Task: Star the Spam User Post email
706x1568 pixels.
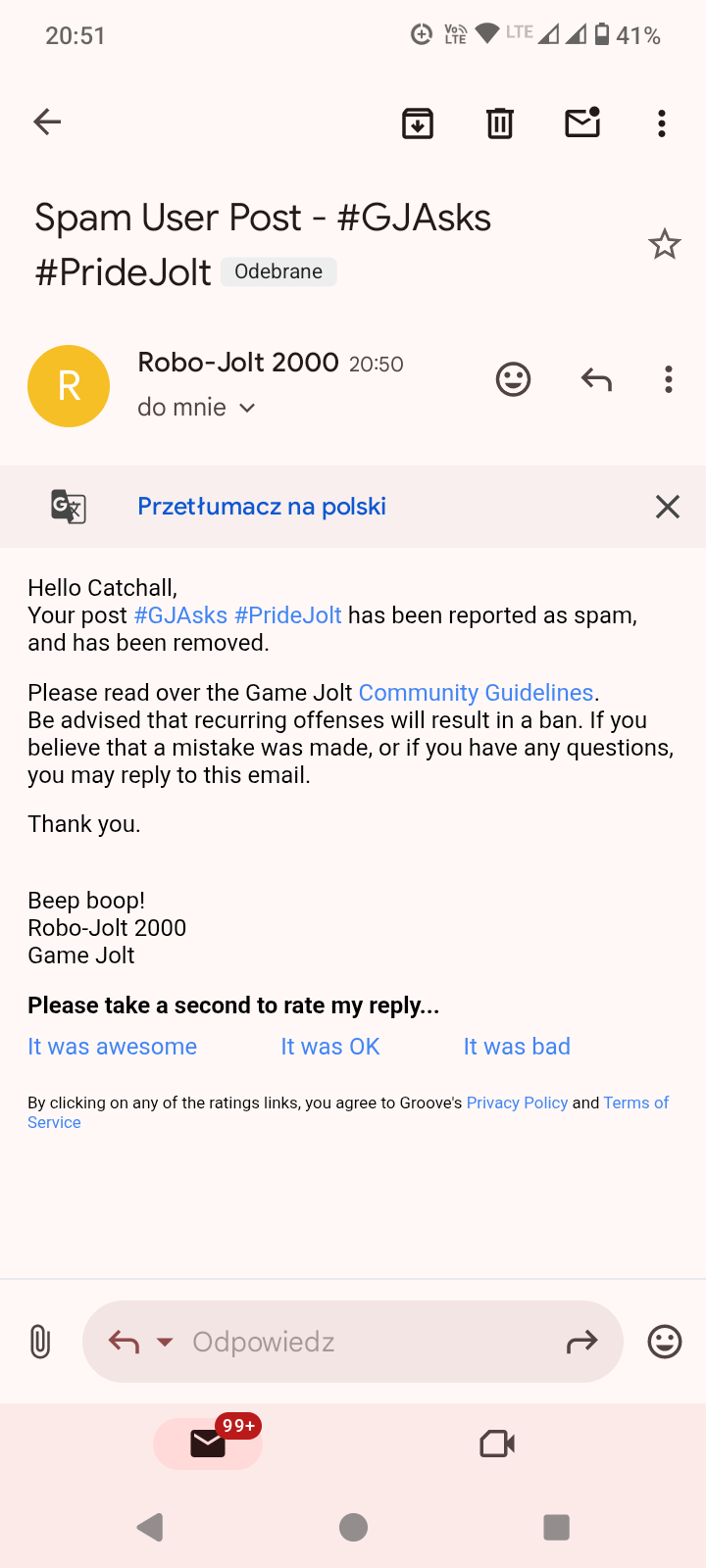Action: (x=665, y=244)
